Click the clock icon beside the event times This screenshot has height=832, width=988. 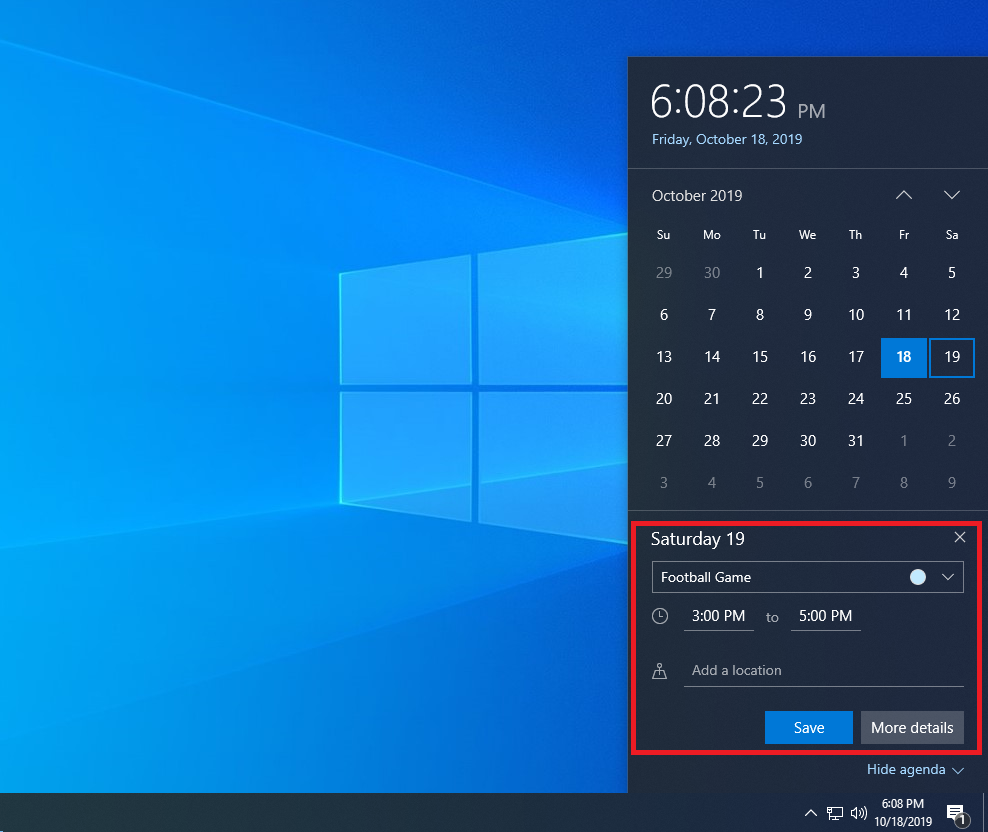pyautogui.click(x=660, y=616)
